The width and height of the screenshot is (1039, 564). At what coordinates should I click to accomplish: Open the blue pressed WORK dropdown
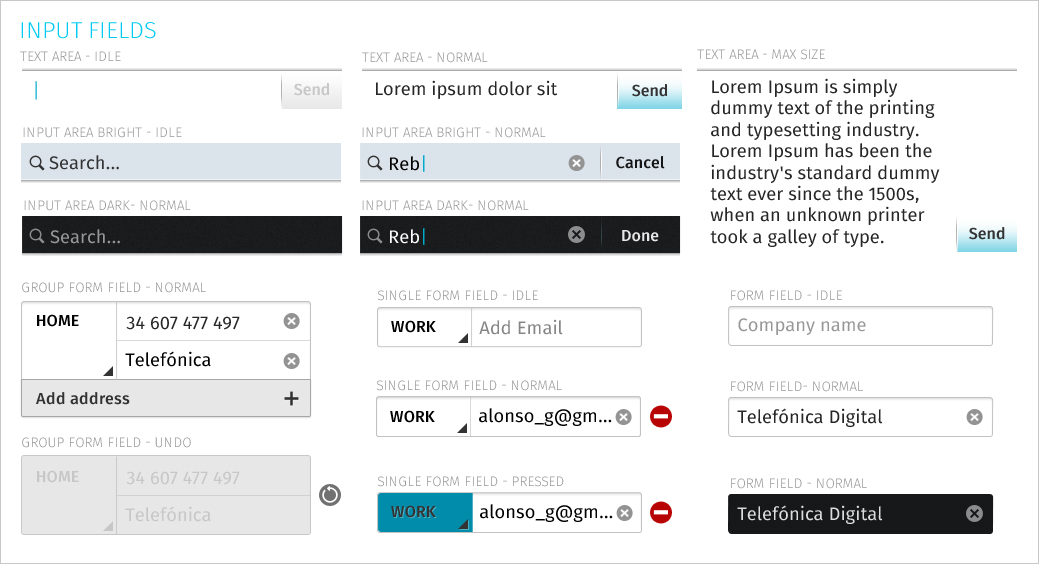click(425, 512)
